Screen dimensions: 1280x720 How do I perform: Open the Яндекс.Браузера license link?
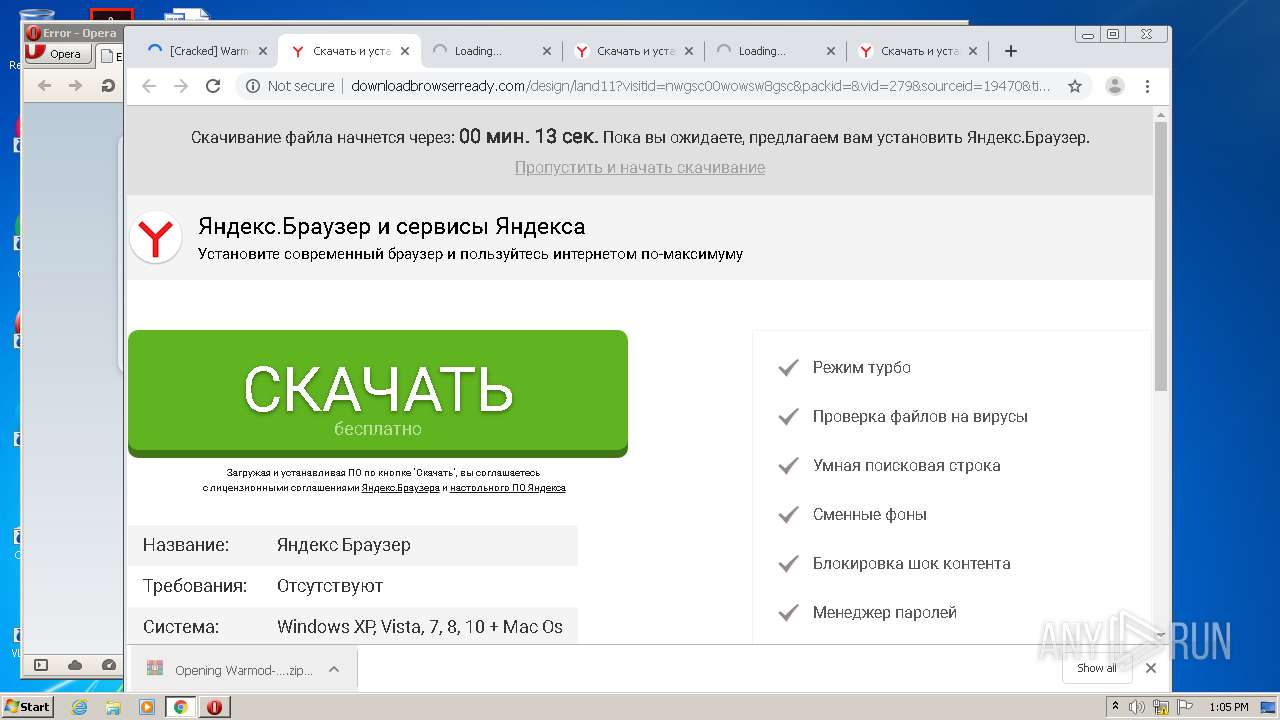tap(400, 488)
